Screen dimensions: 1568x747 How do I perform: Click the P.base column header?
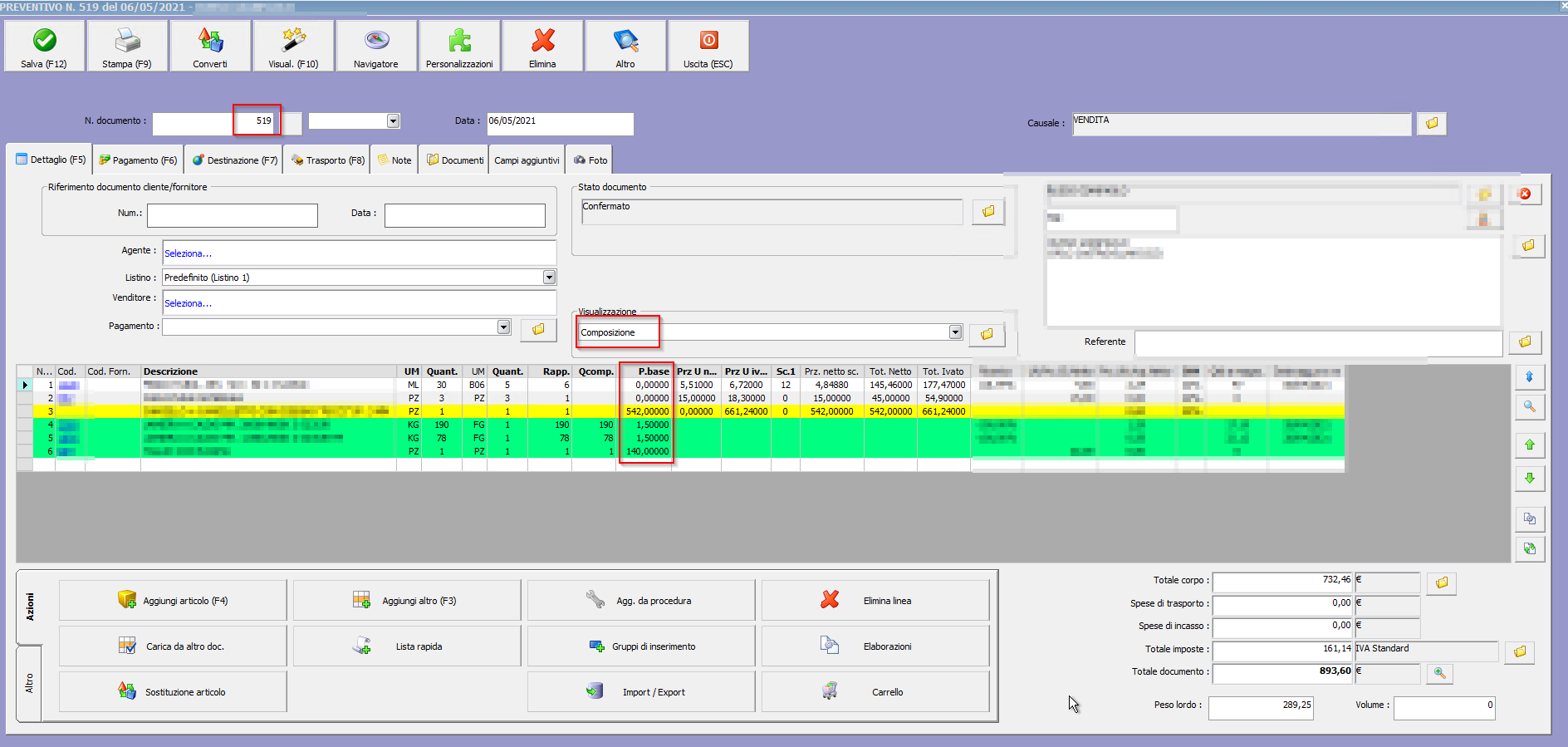point(645,371)
